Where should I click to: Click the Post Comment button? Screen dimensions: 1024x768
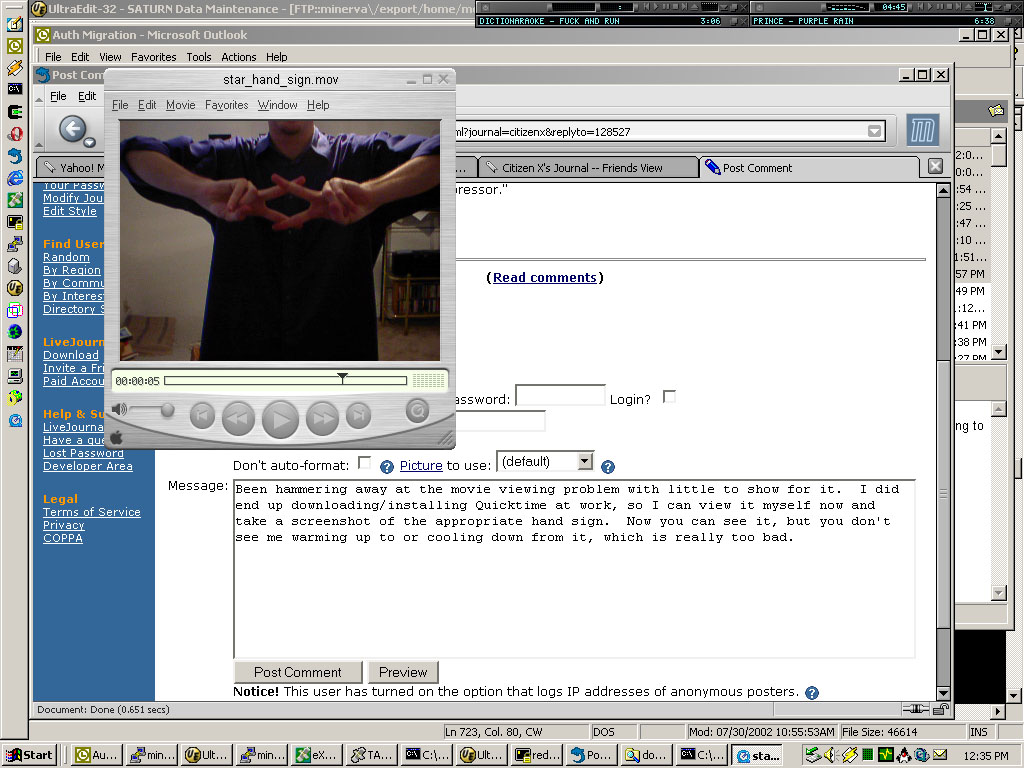coord(297,672)
